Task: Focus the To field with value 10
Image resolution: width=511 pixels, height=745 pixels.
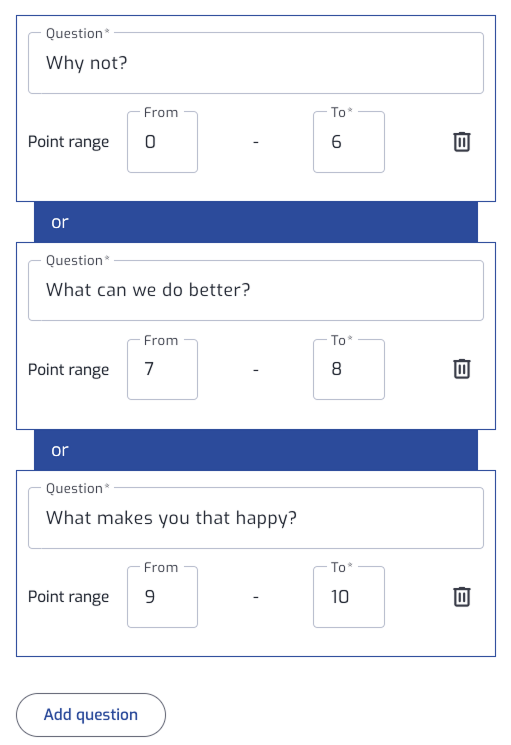Action: (x=349, y=597)
